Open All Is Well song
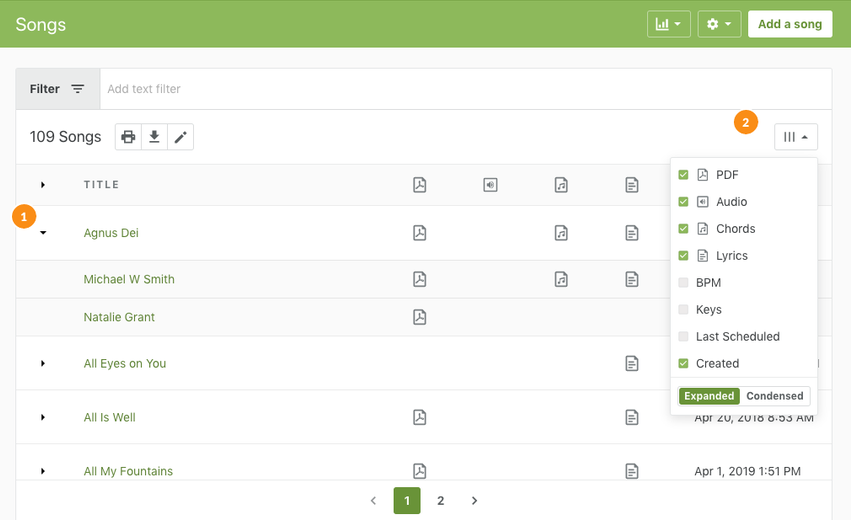This screenshot has width=851, height=520. [x=110, y=417]
